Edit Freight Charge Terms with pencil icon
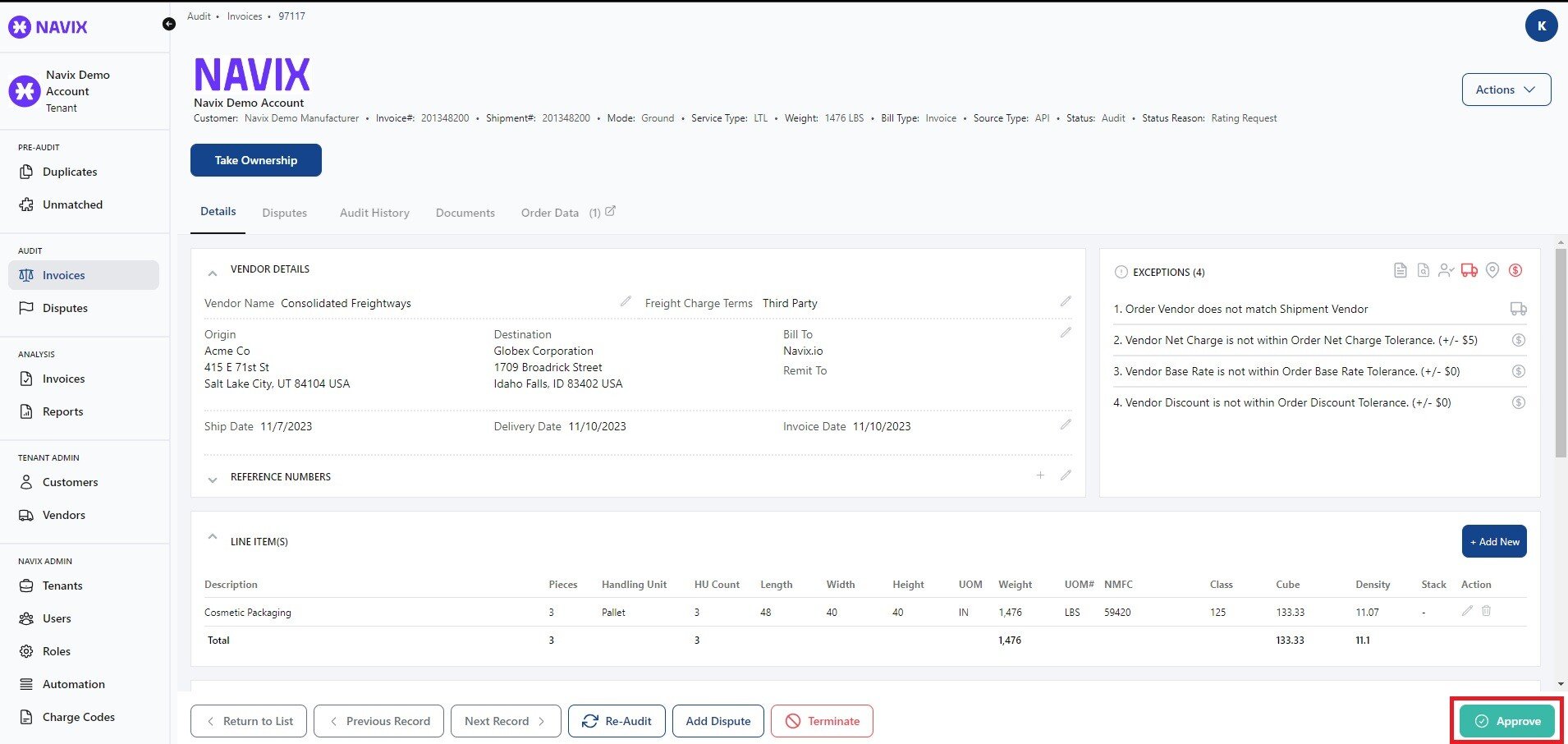1568x744 pixels. click(1066, 302)
